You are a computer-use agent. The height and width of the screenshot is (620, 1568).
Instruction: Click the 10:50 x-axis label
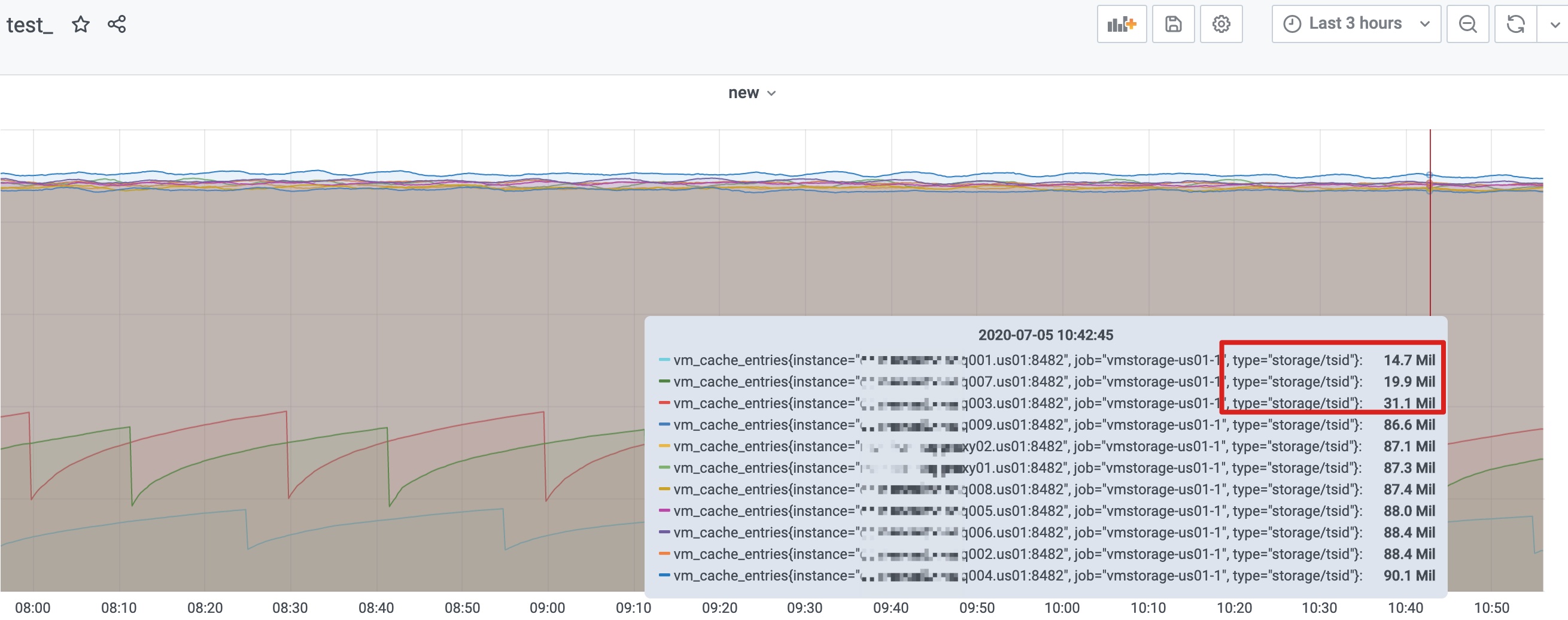[x=1492, y=608]
